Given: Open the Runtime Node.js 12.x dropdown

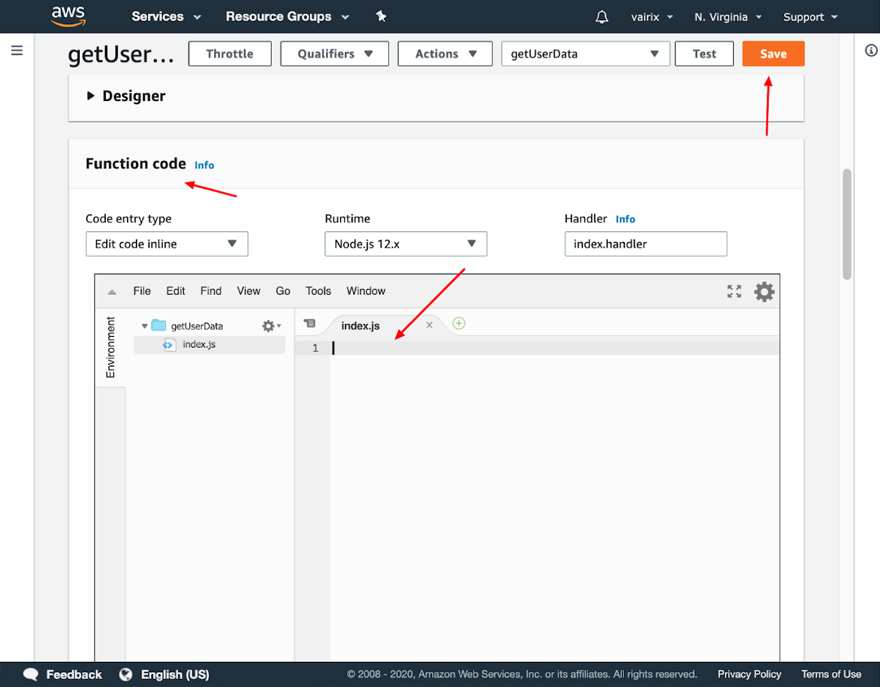Looking at the screenshot, I should pos(406,244).
